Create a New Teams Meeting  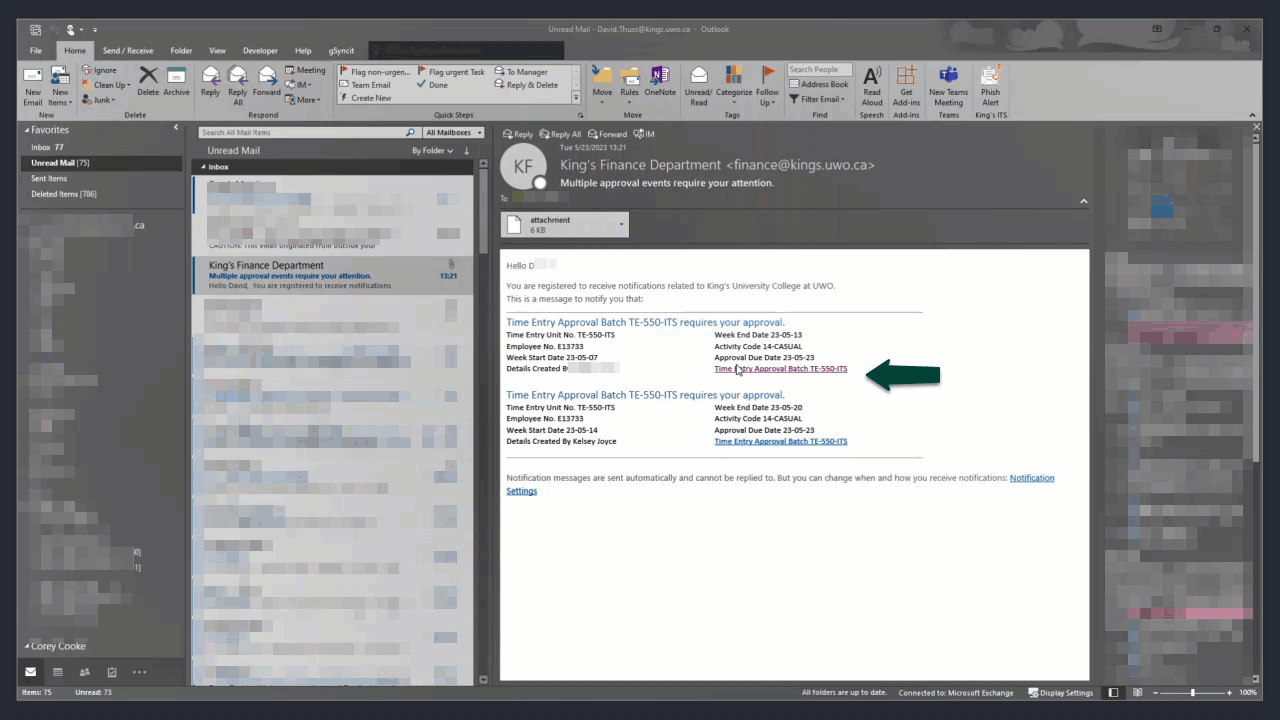948,86
